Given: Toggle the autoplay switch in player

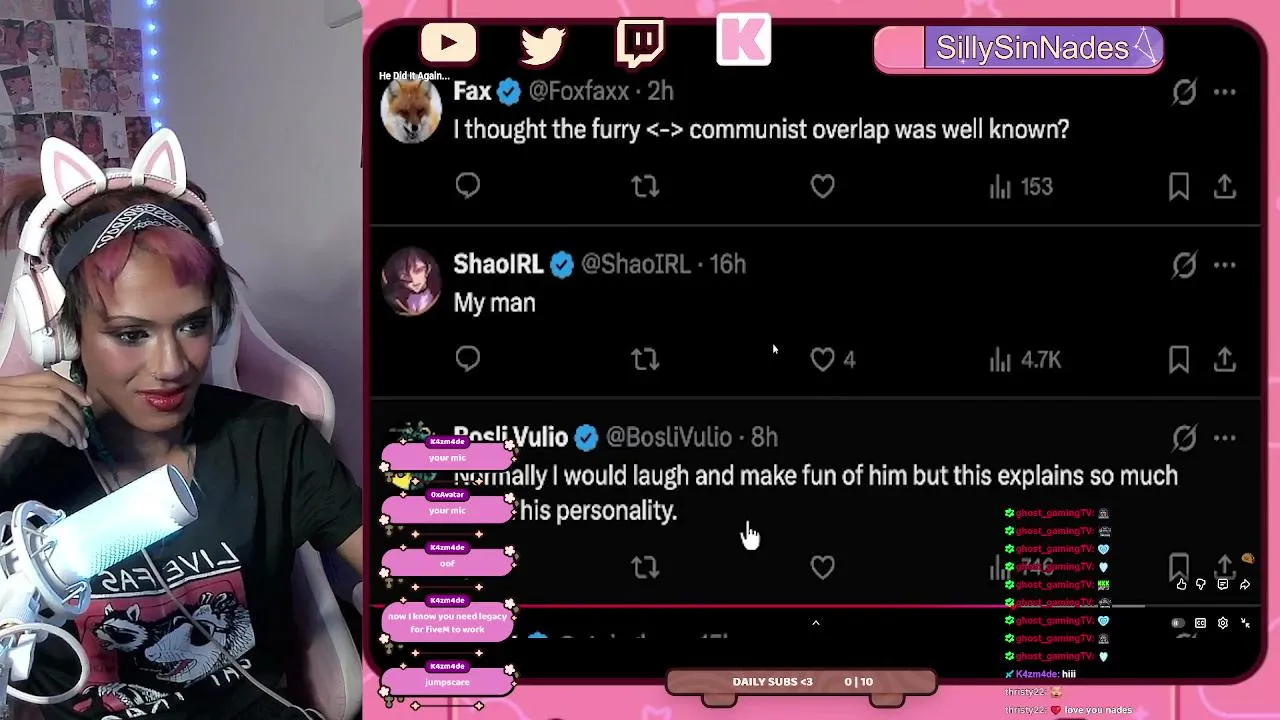Looking at the screenshot, I should 1179,623.
